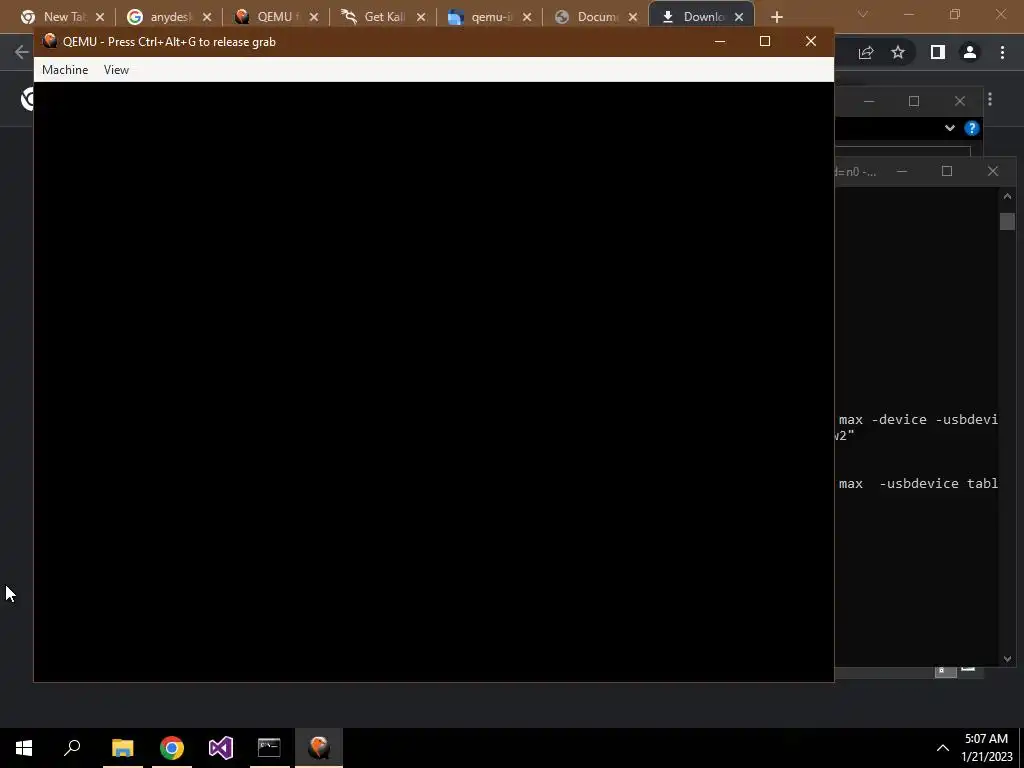This screenshot has width=1024, height=768.
Task: Open the Windows Start menu
Action: pyautogui.click(x=24, y=748)
